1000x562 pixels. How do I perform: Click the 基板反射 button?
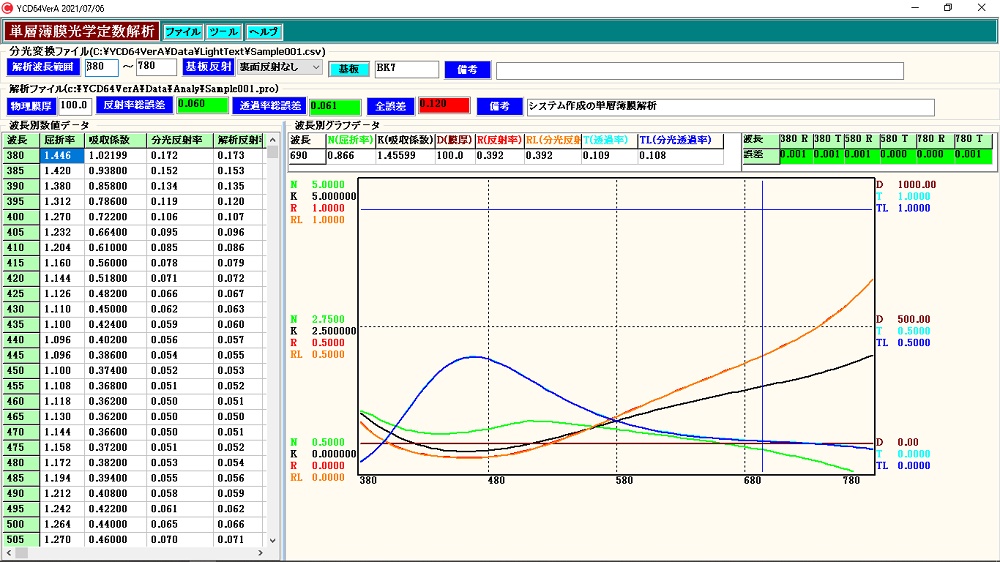point(208,68)
